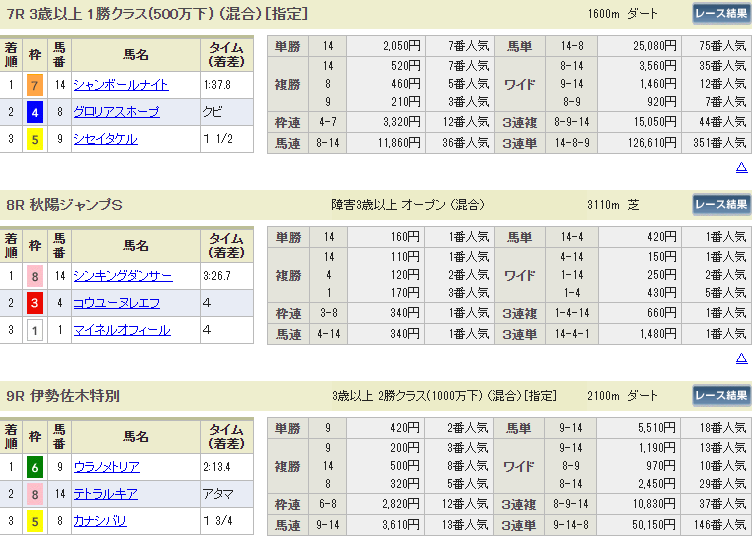This screenshot has height=537, width=752.
Task: Open horse page for ウラノメトリア
Action: click(106, 467)
